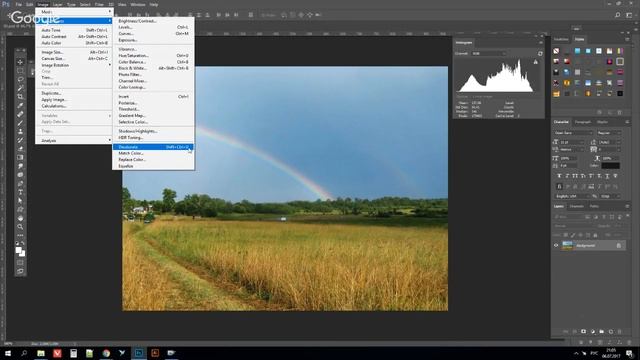
Task: Select the Horizontal Type tool
Action: tap(20, 192)
